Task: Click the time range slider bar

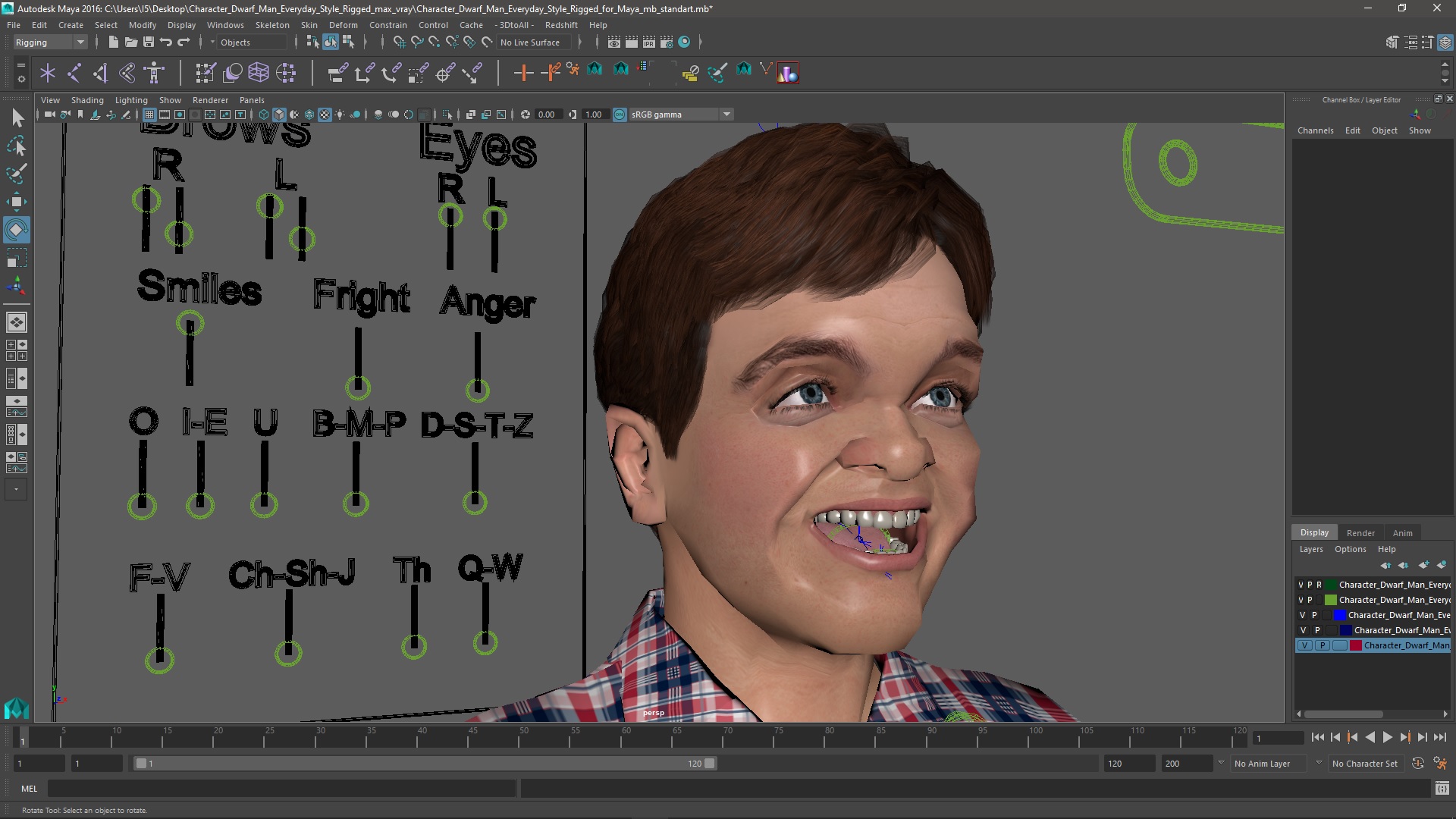Action: point(425,764)
